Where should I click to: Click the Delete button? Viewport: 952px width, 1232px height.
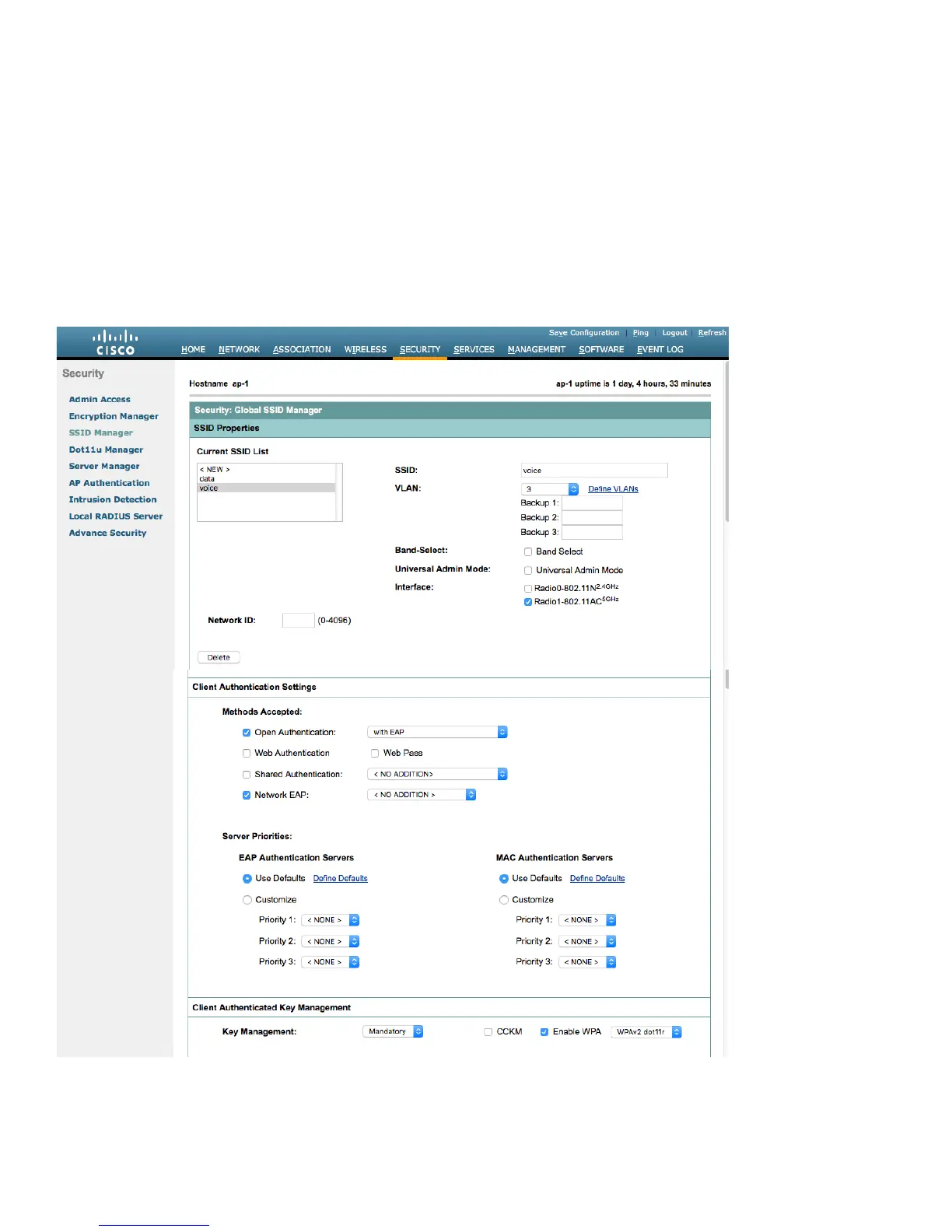(x=219, y=658)
